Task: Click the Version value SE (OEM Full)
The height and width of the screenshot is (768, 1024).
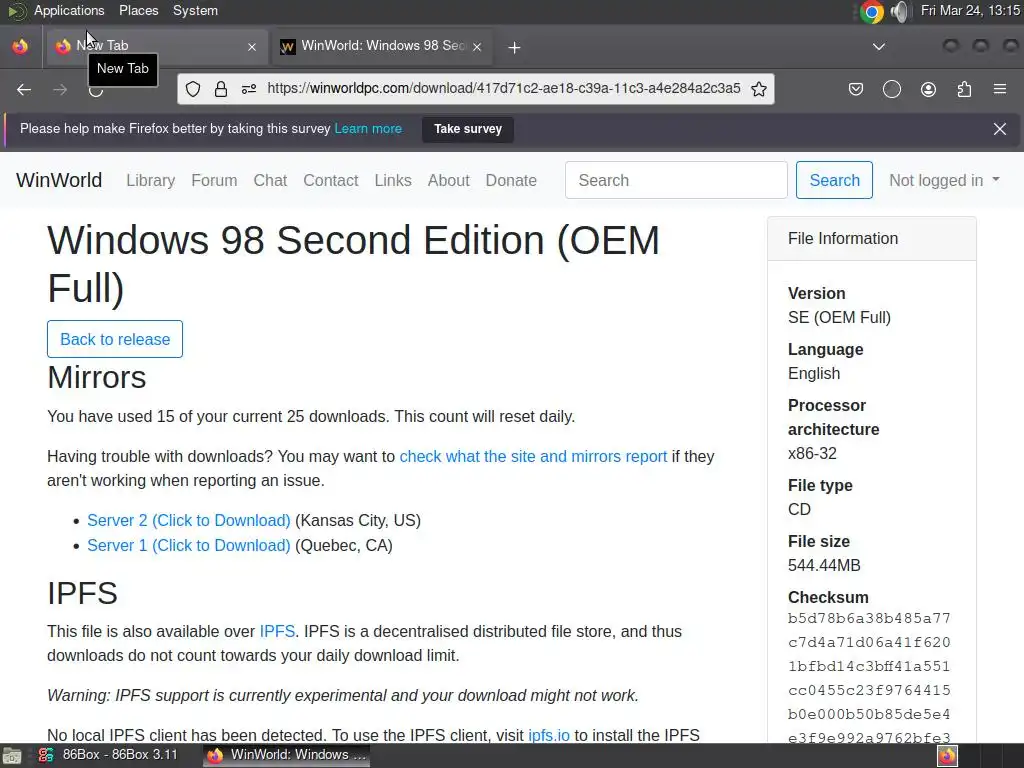Action: coord(839,317)
